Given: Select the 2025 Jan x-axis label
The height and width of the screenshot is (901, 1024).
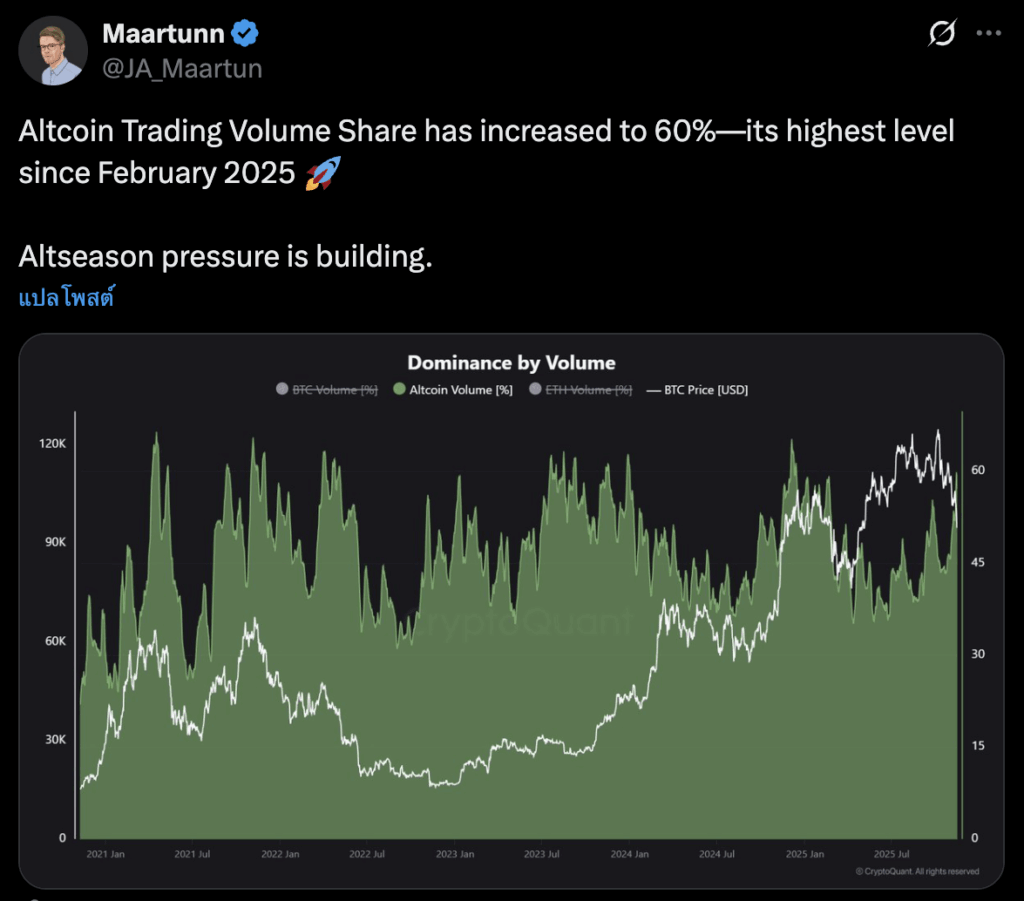Looking at the screenshot, I should point(804,855).
